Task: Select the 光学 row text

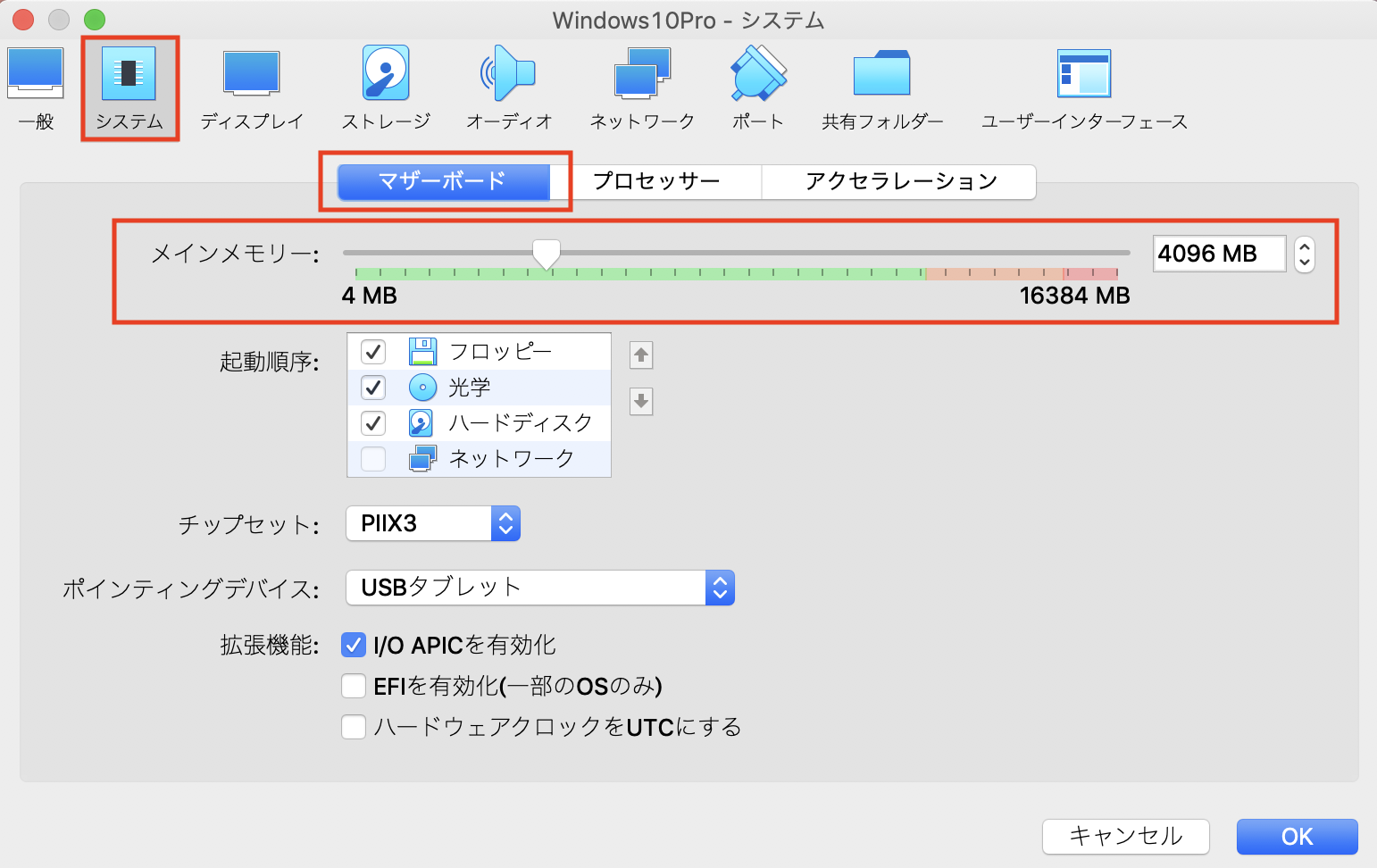Action: coord(470,388)
